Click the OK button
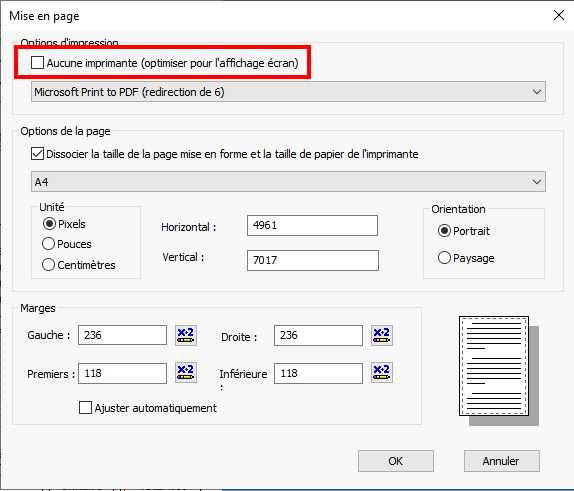Image resolution: width=574 pixels, height=491 pixels. click(x=396, y=461)
